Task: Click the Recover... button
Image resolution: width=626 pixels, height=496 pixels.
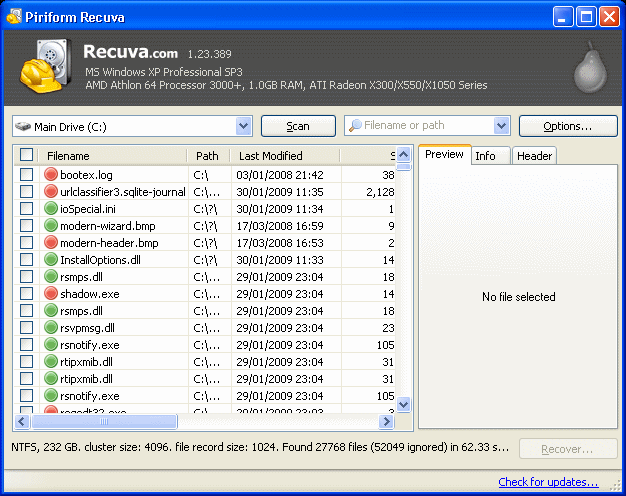Action: coord(568,449)
